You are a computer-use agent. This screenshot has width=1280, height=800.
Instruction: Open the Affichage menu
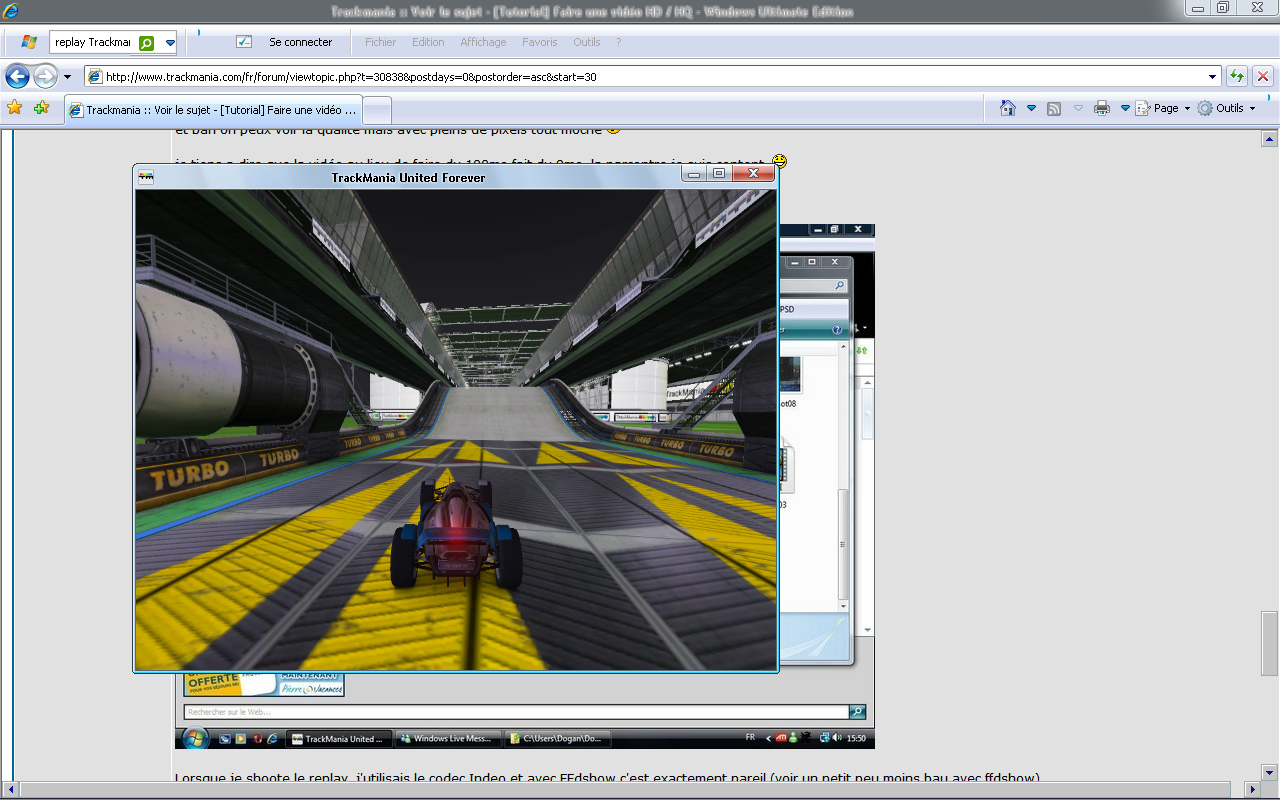coord(483,42)
